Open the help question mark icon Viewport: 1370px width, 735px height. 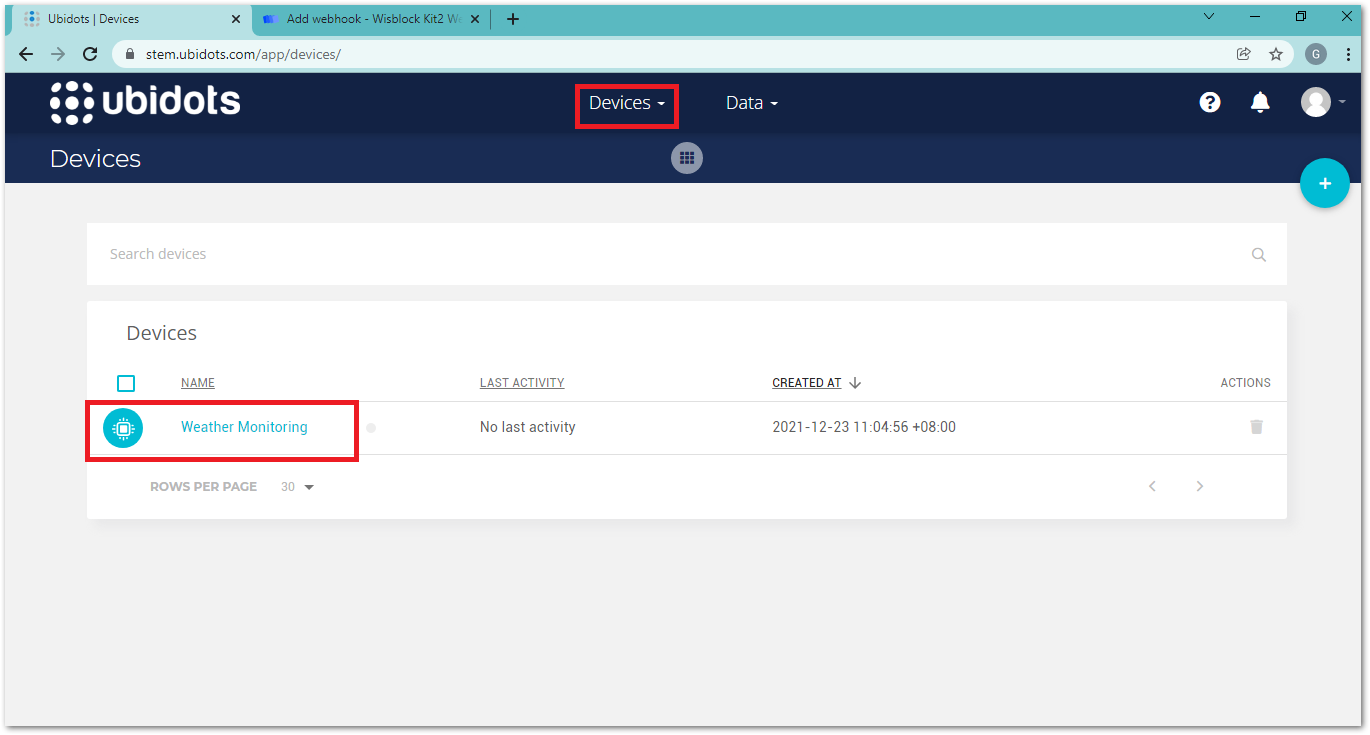click(1210, 102)
